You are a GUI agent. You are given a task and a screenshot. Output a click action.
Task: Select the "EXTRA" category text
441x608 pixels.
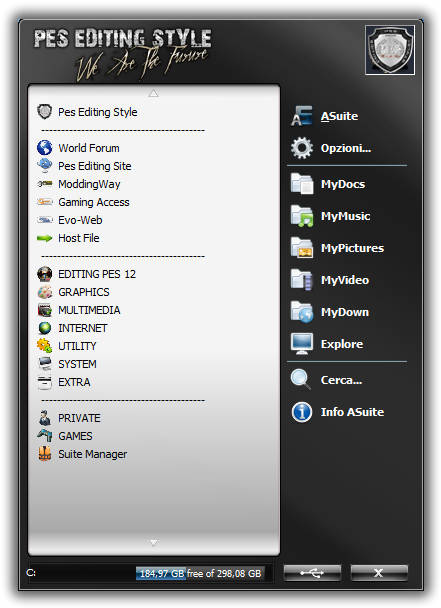coord(74,382)
